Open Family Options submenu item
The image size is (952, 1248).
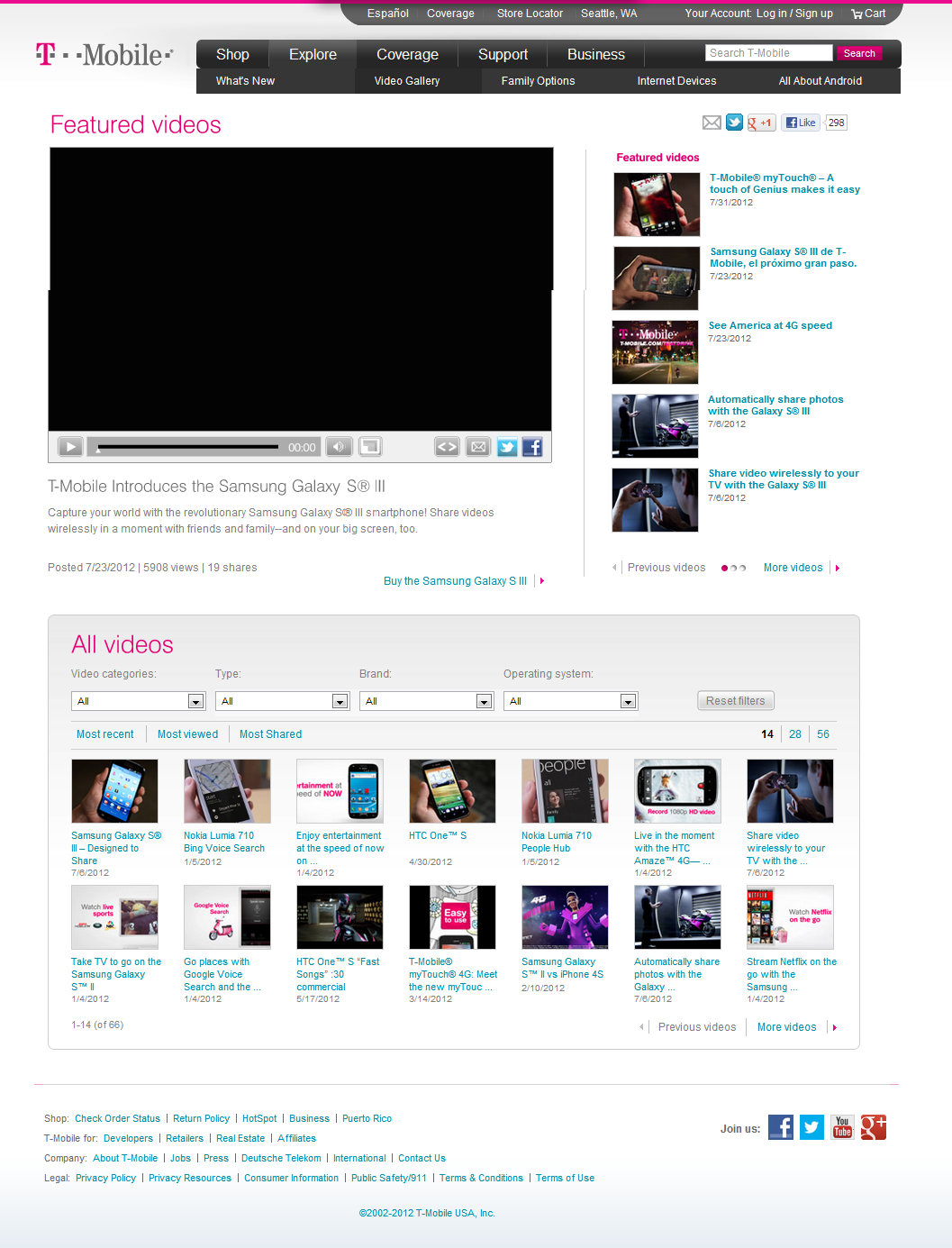pos(538,81)
